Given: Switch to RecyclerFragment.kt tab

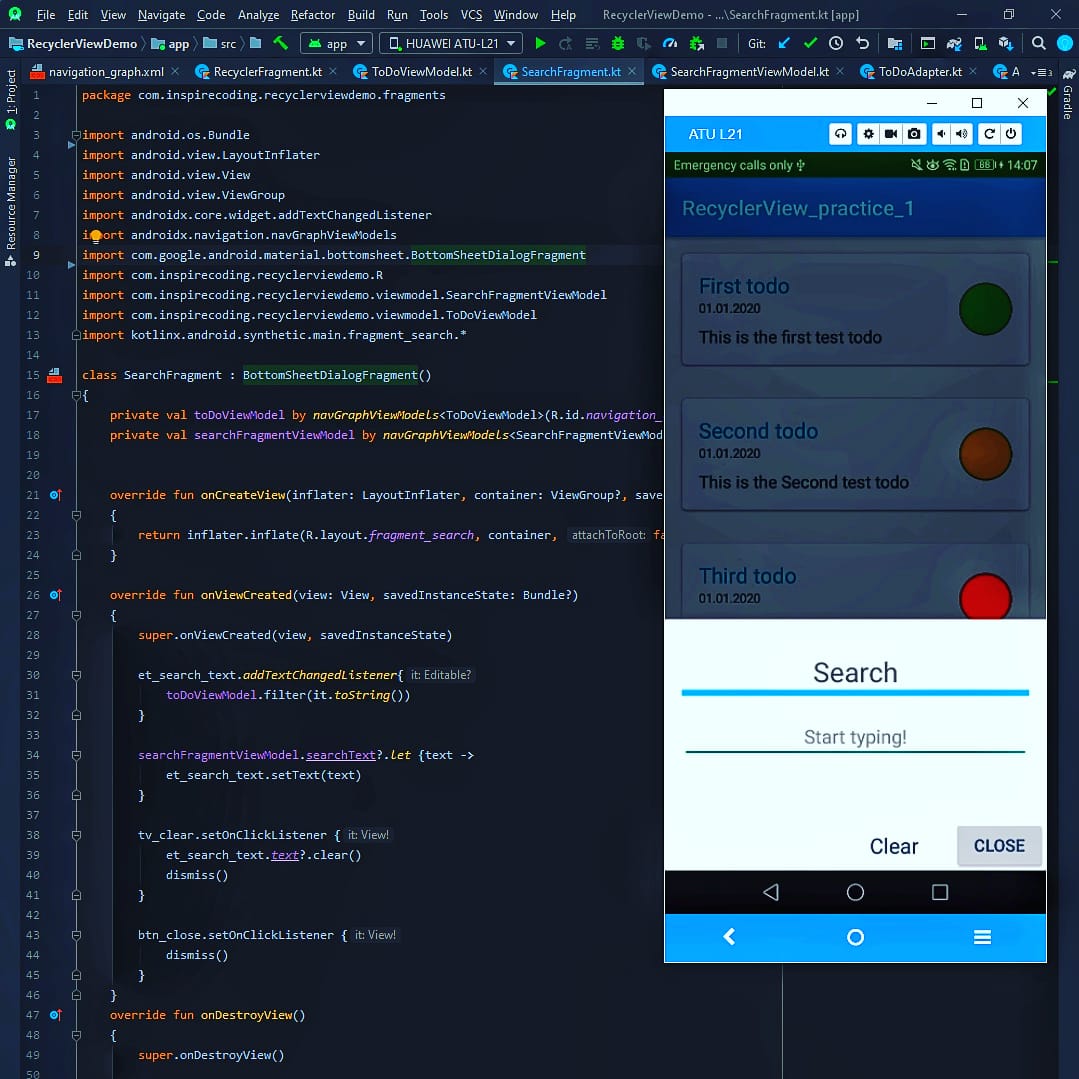Looking at the screenshot, I should (267, 72).
